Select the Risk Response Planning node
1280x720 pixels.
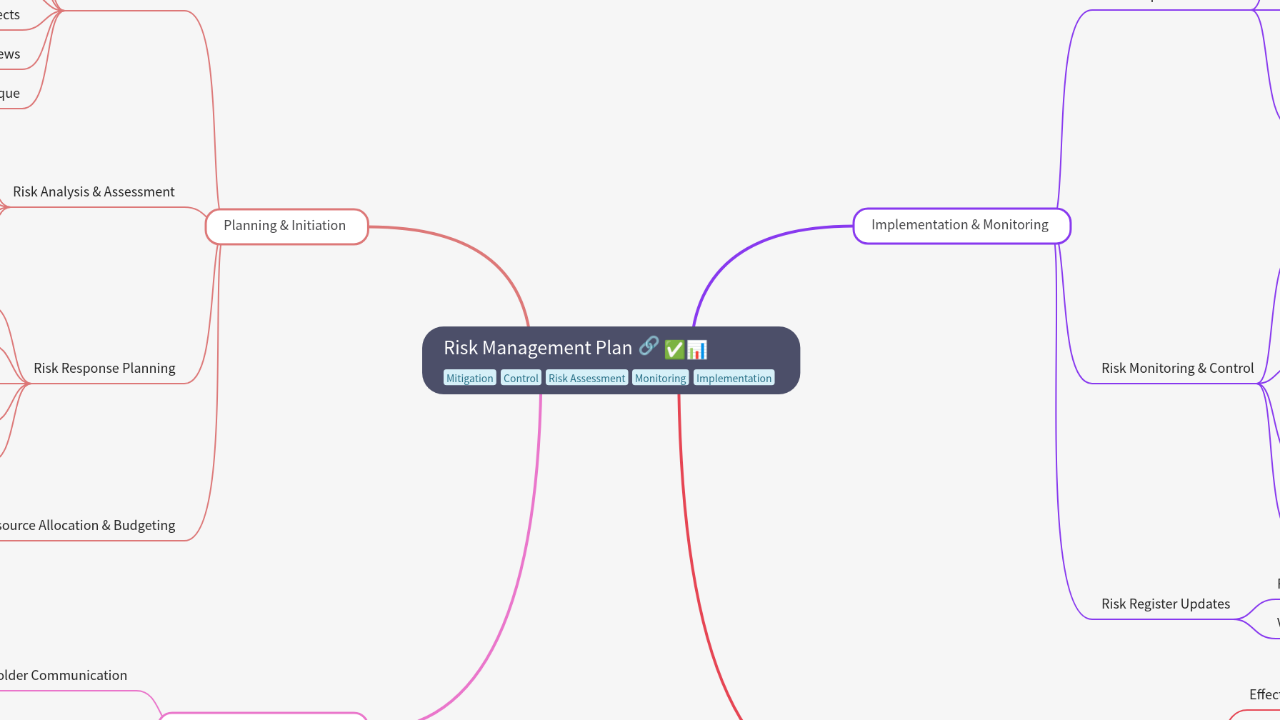coord(105,368)
